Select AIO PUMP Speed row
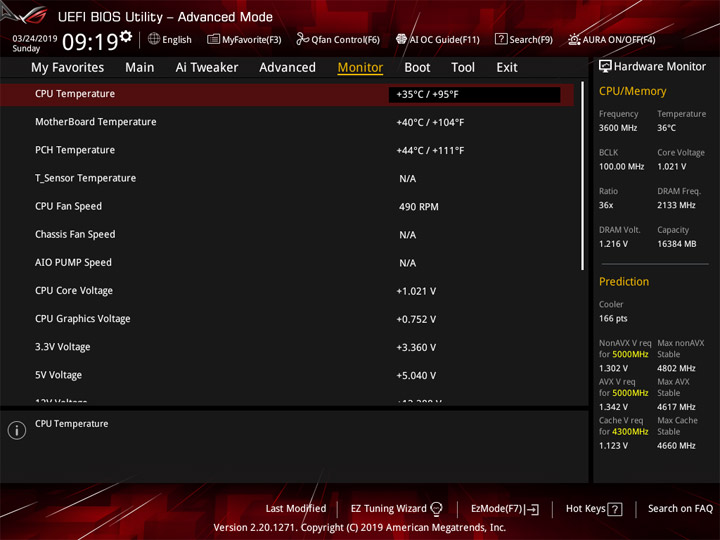 (x=287, y=263)
